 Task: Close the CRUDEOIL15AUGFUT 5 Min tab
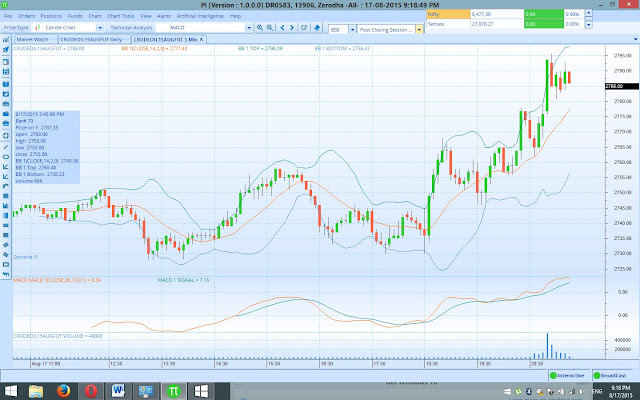point(202,40)
